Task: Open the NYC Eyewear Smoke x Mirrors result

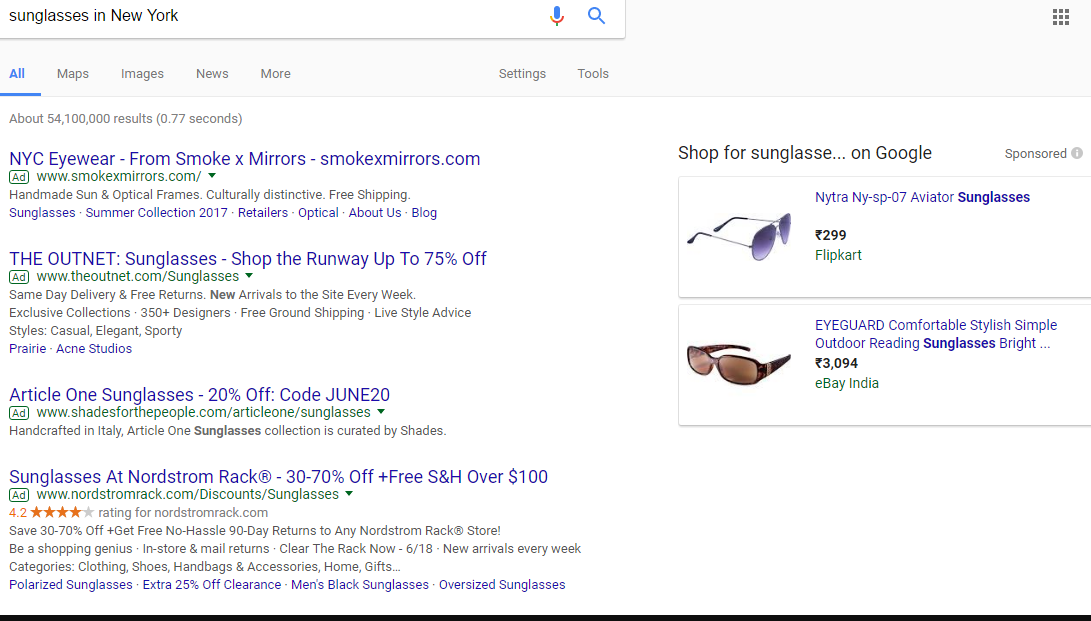Action: (x=244, y=158)
